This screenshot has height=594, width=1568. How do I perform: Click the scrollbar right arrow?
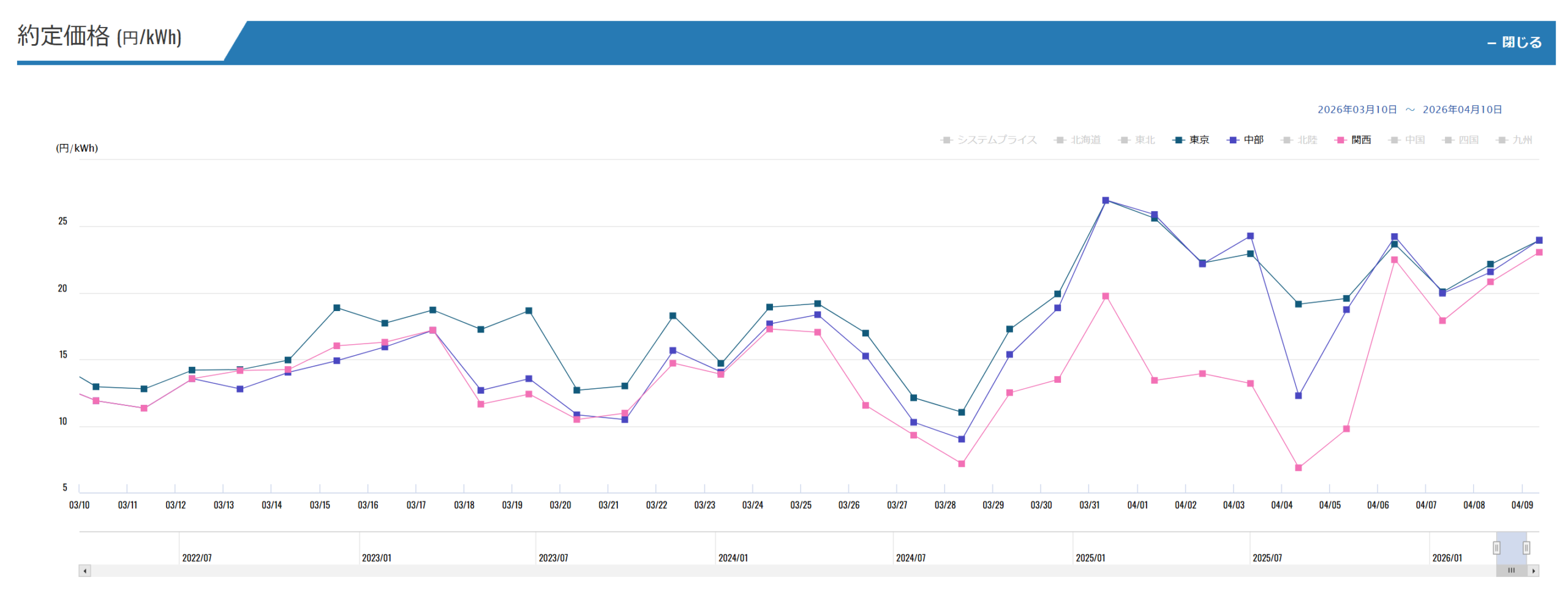tap(1533, 571)
